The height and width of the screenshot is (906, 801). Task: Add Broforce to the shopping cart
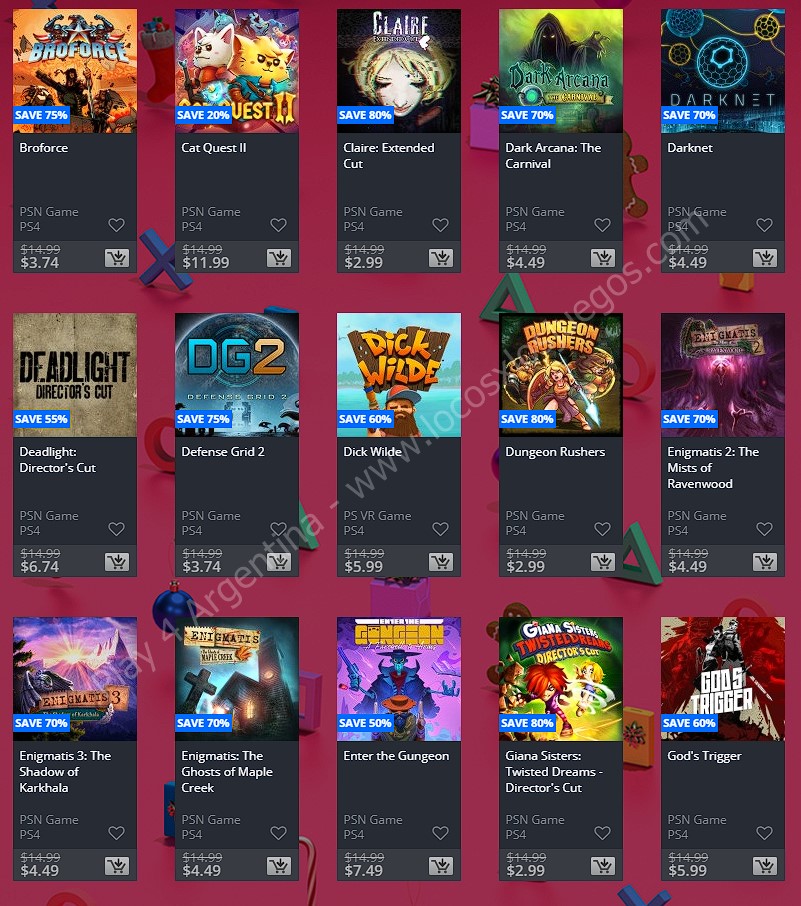[117, 258]
